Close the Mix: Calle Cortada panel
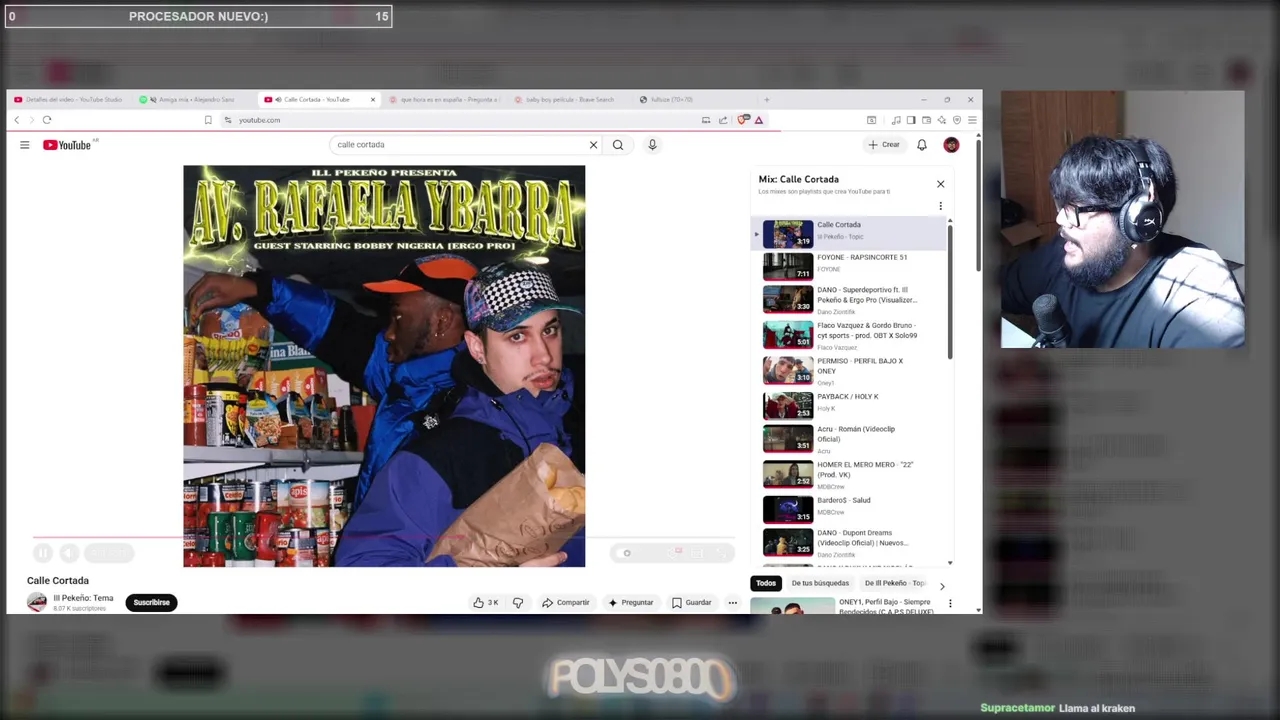Viewport: 1280px width, 720px height. coord(940,184)
